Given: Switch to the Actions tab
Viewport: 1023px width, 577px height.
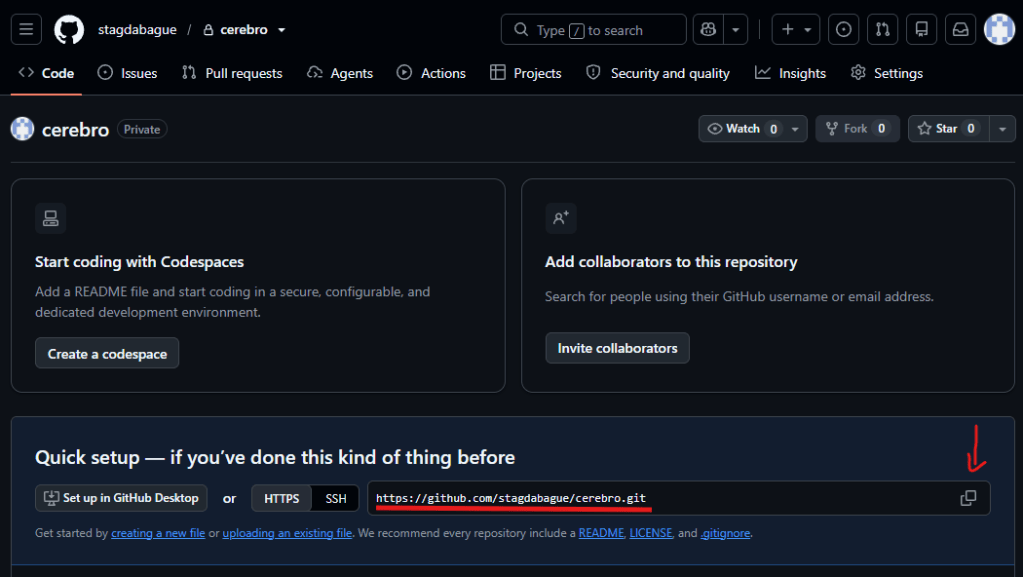Looking at the screenshot, I should [431, 73].
